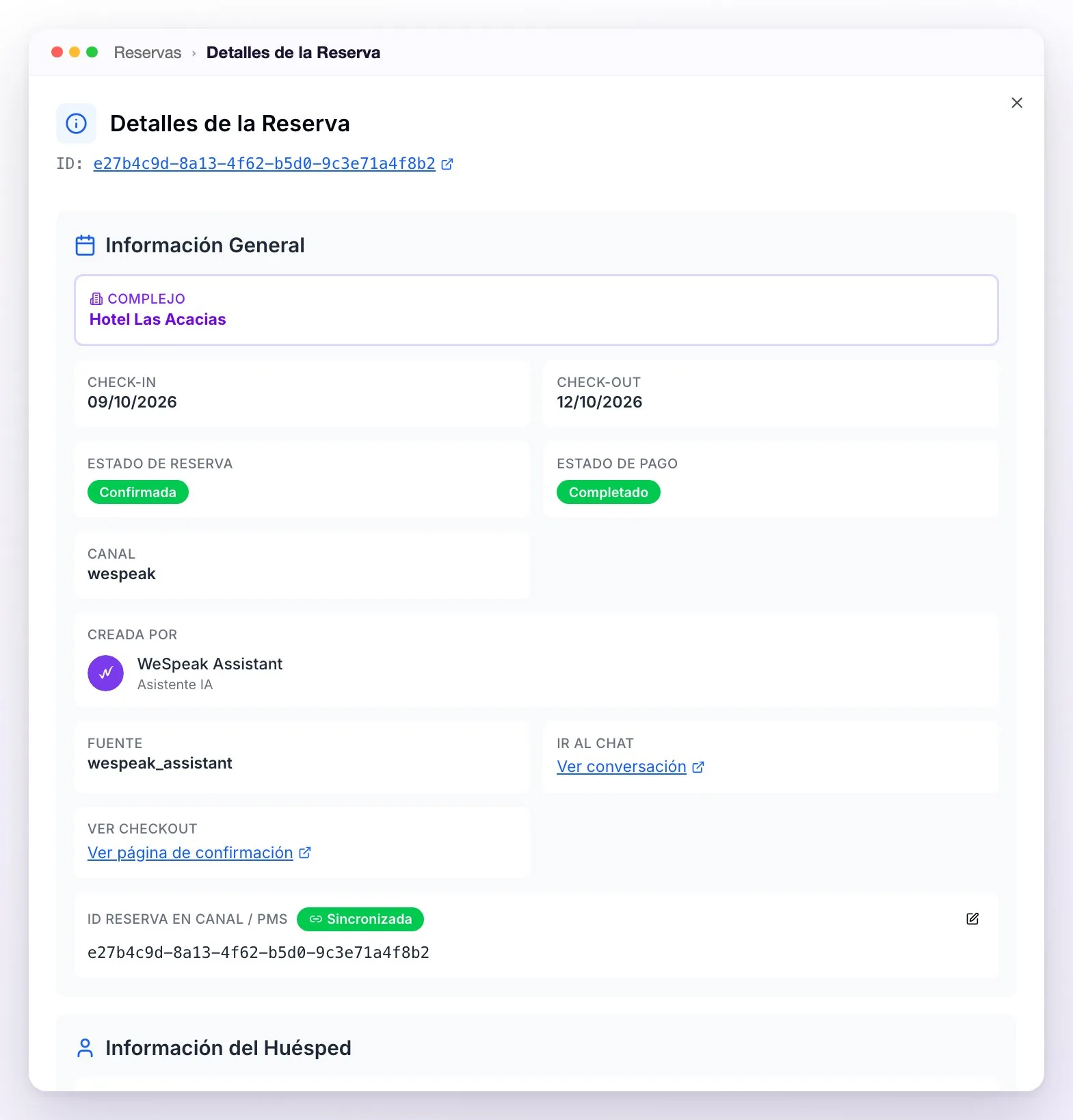
Task: Click the Asistente IA subtitle
Action: 175,684
